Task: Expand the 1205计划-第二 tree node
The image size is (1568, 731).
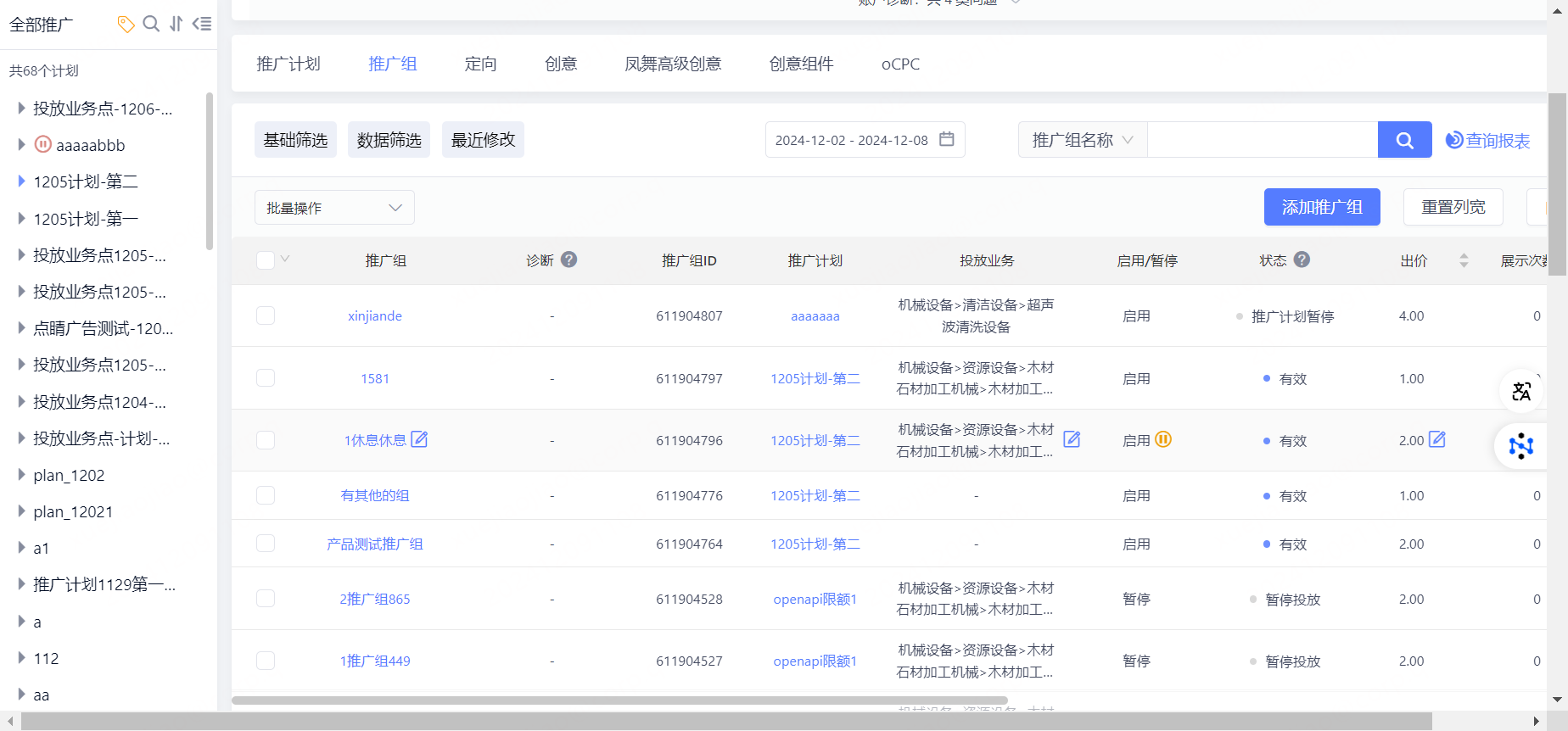Action: 21,181
